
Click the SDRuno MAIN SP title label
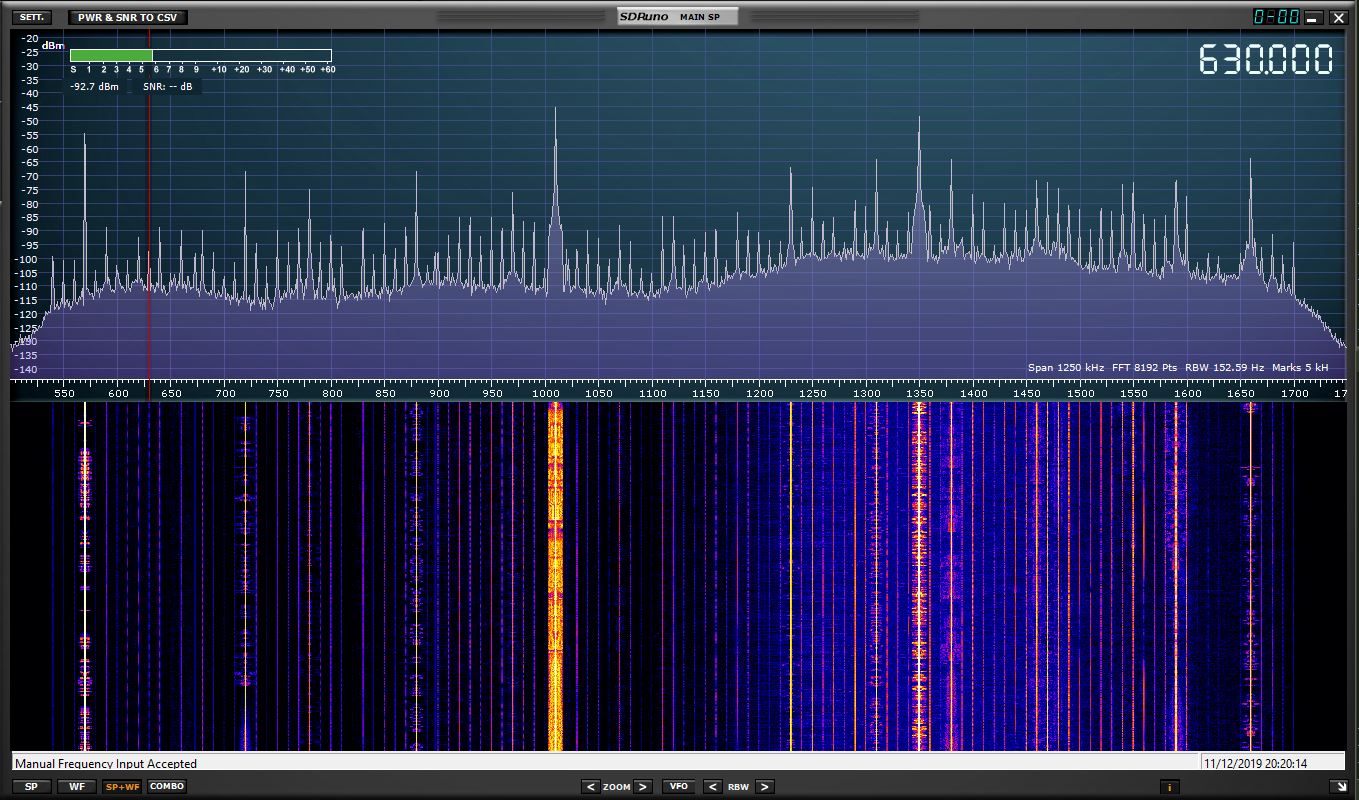point(678,17)
